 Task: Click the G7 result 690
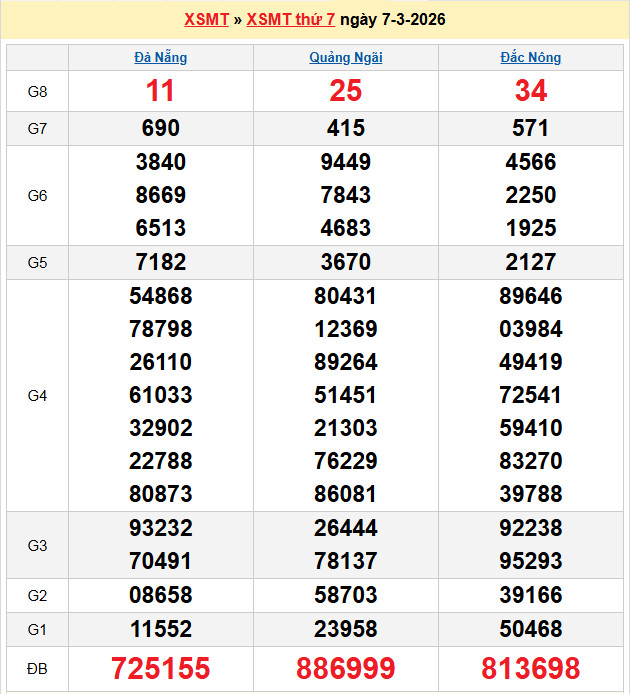click(161, 128)
